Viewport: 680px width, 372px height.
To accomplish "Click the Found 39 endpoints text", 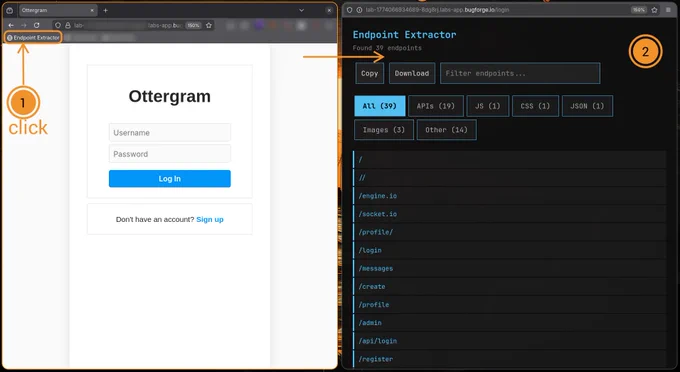I will click(x=387, y=48).
